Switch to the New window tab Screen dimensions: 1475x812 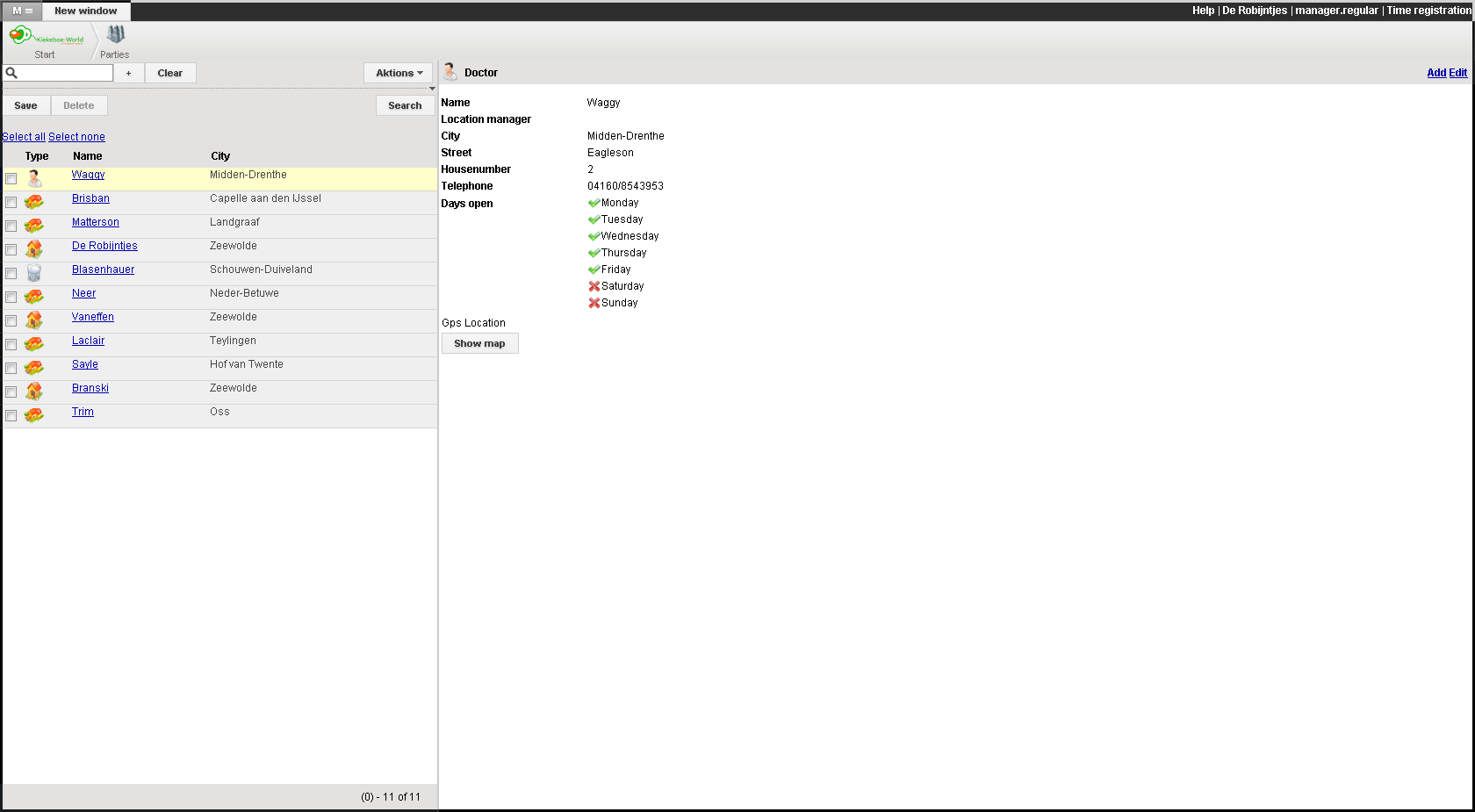85,11
